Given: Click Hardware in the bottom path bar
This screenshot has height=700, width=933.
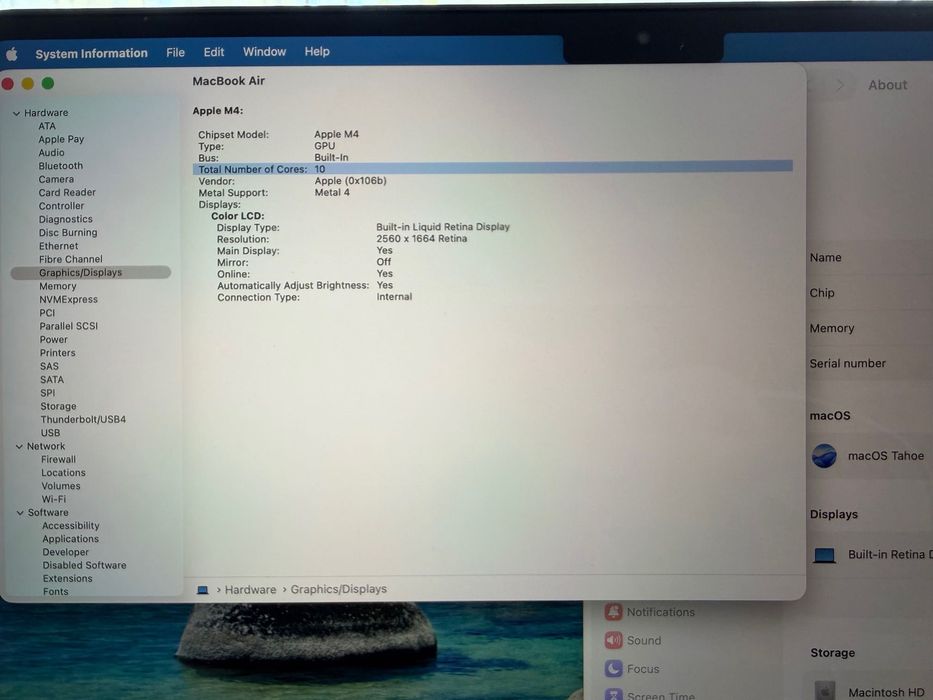Looking at the screenshot, I should pyautogui.click(x=251, y=589).
